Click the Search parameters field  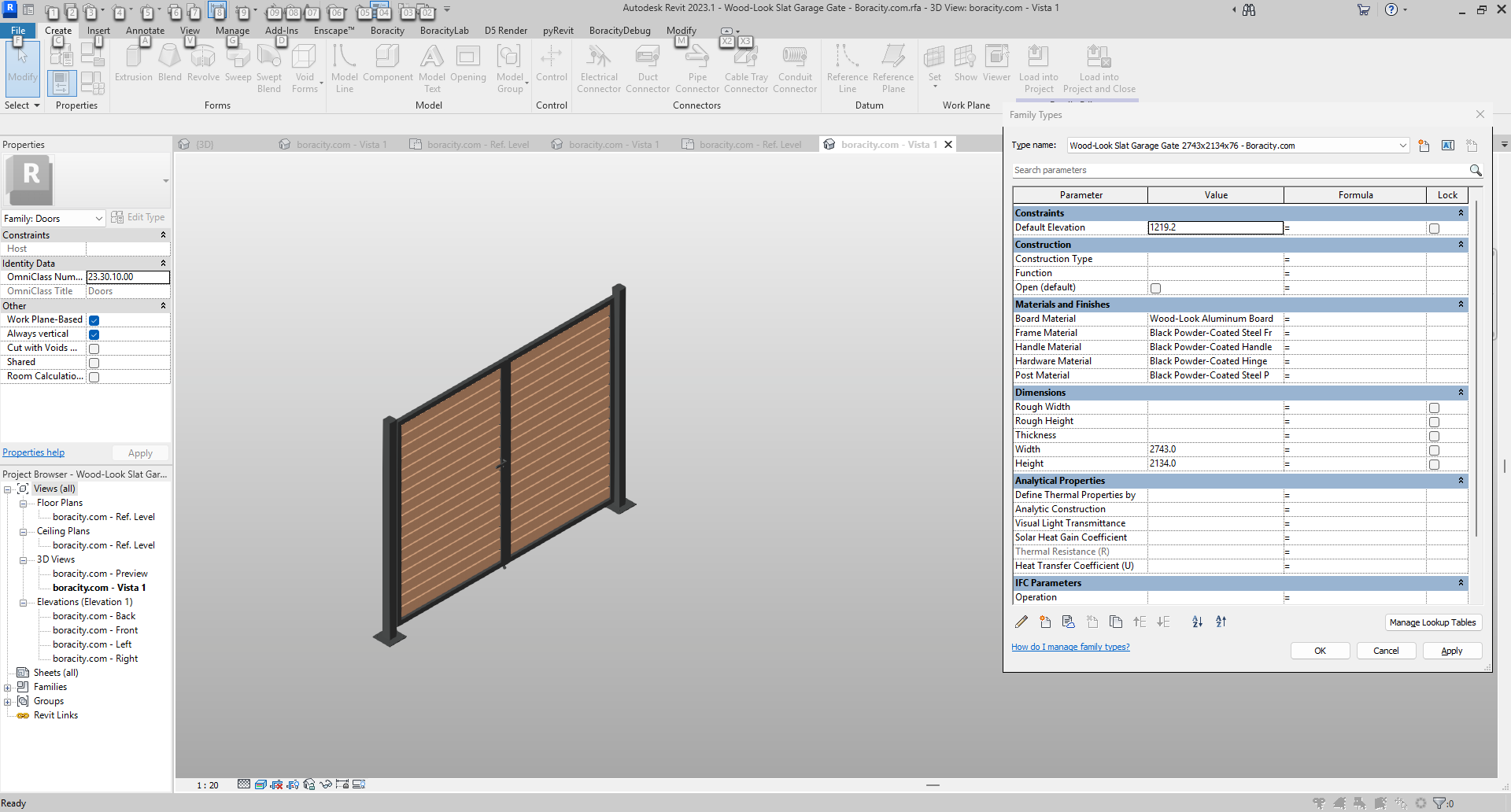click(x=1239, y=170)
